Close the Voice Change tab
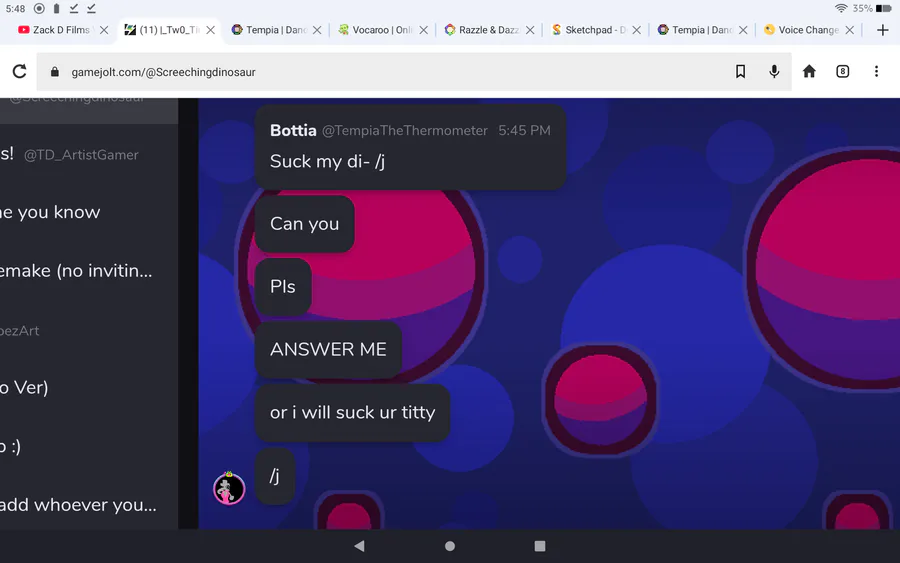 point(849,30)
